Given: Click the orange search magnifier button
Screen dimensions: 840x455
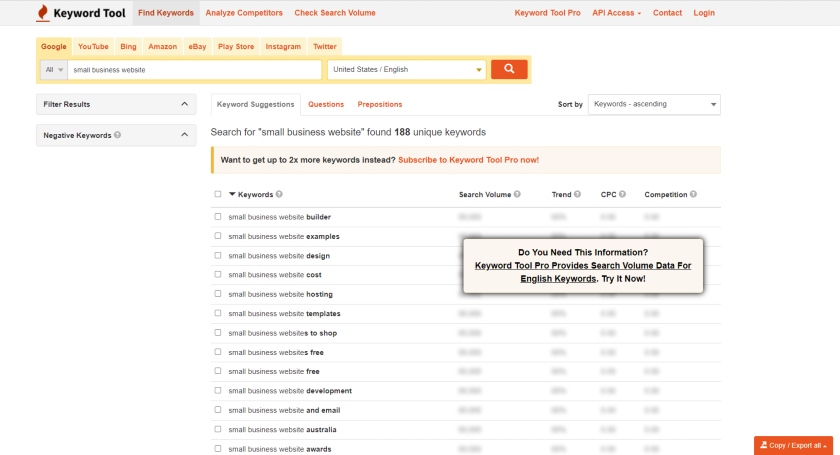Looking at the screenshot, I should [x=509, y=69].
